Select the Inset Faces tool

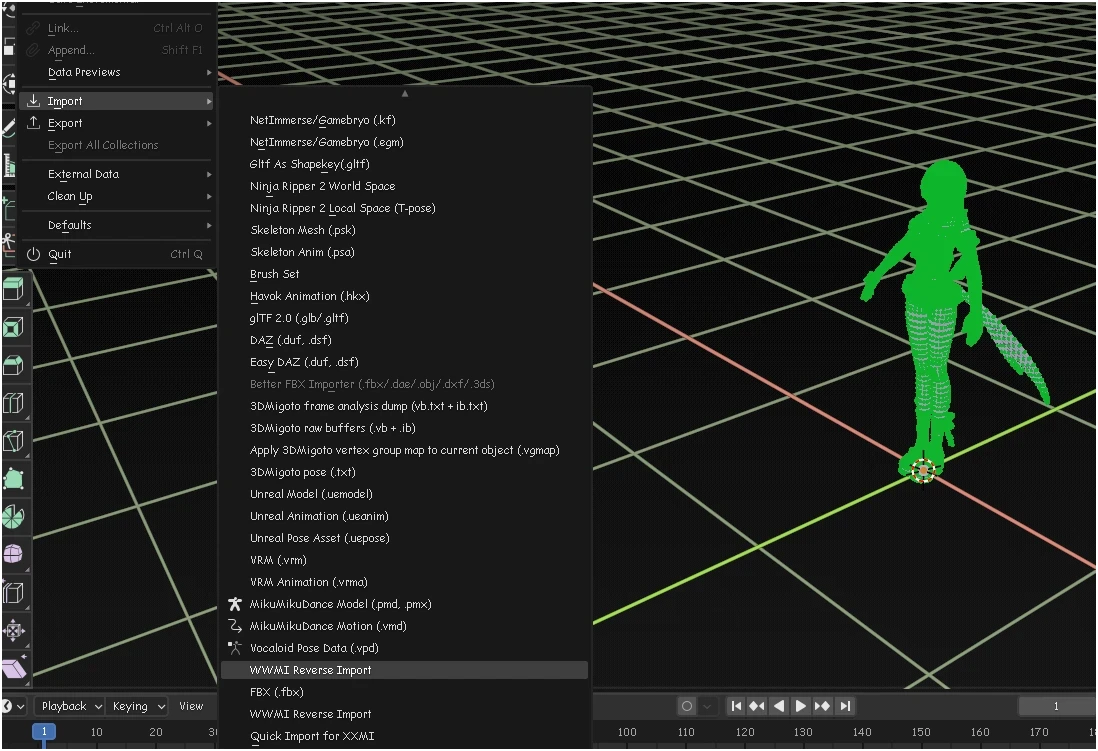click(13, 328)
